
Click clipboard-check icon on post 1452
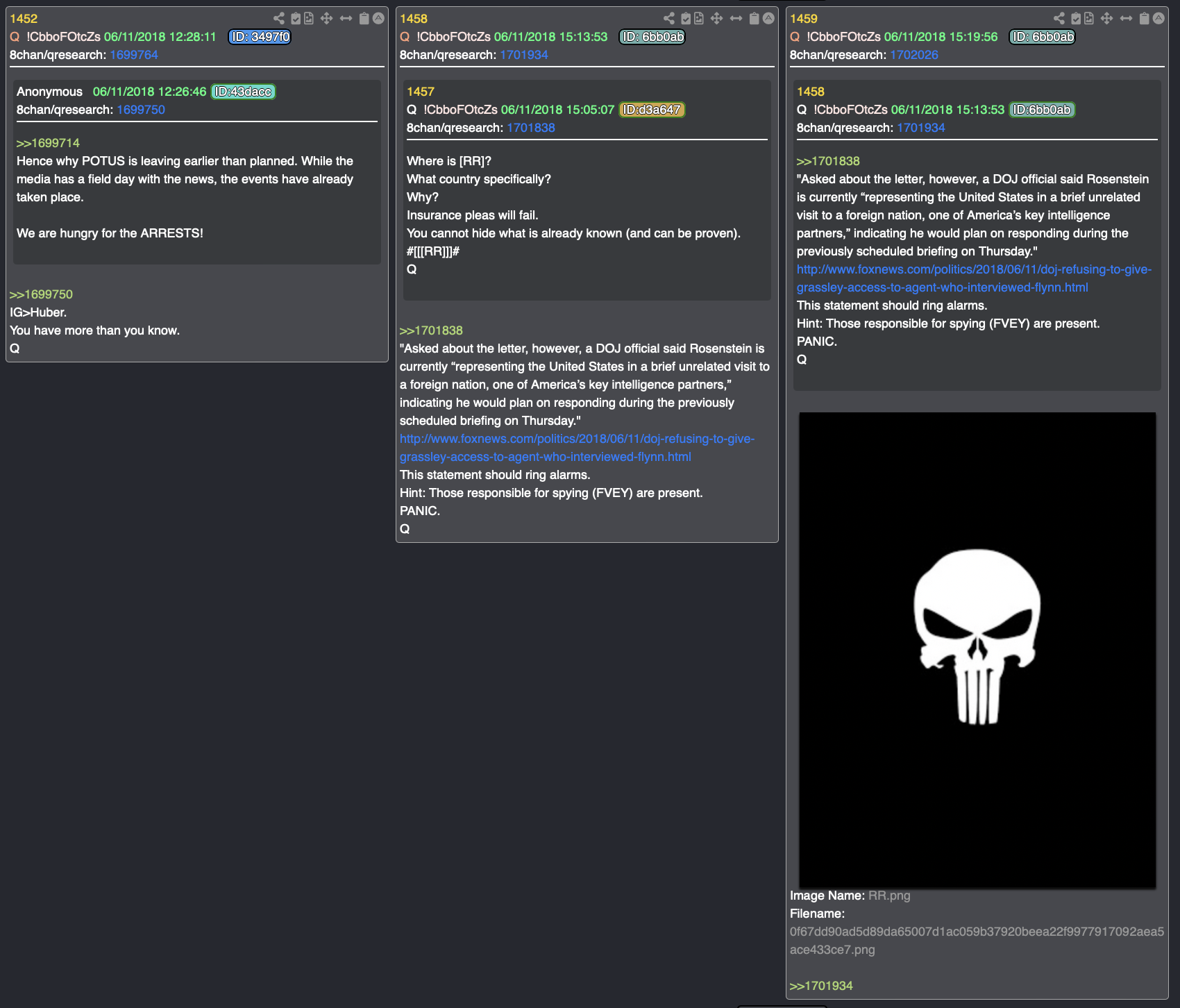click(x=296, y=19)
